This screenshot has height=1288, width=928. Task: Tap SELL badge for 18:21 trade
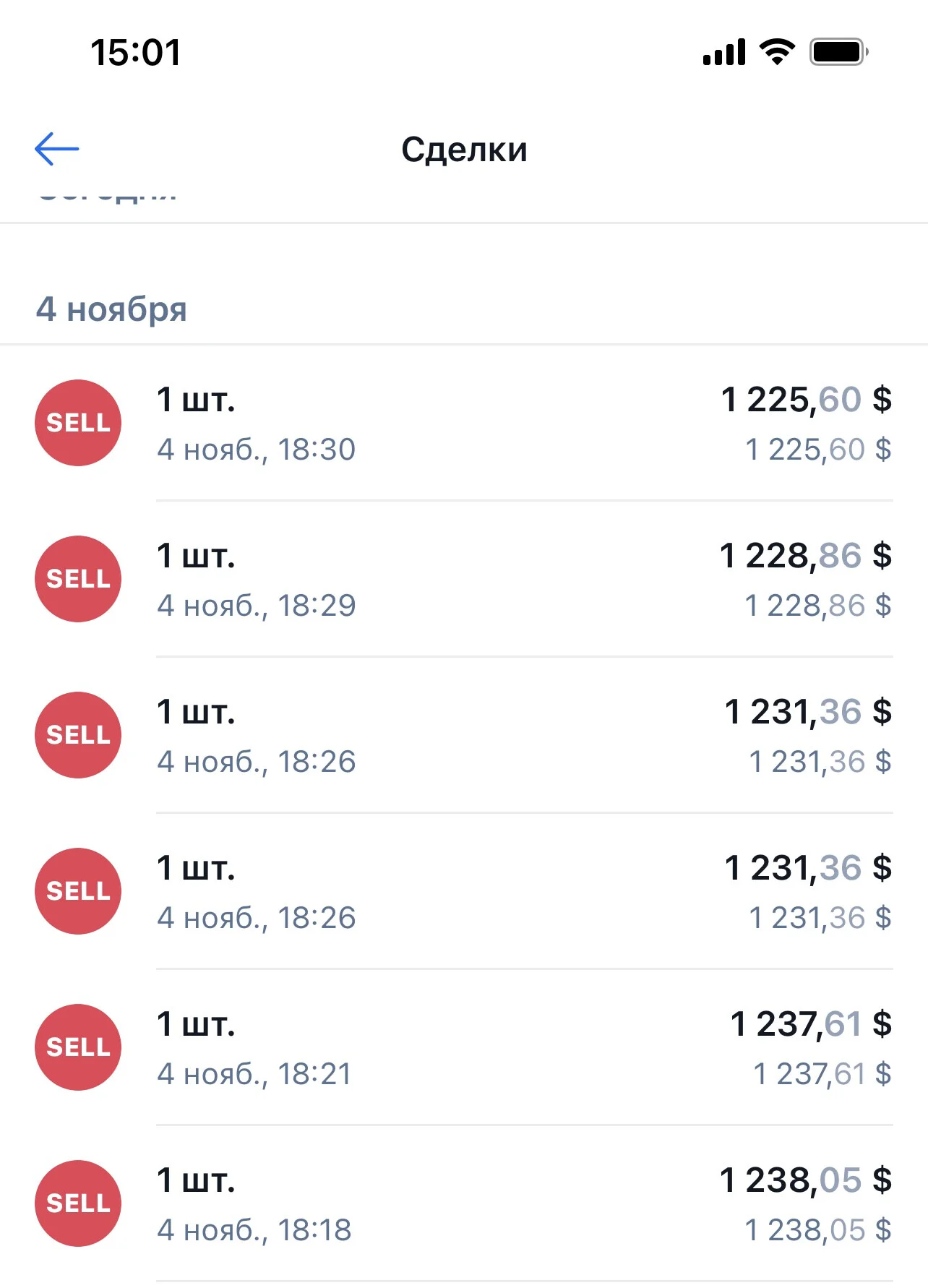(x=78, y=1047)
